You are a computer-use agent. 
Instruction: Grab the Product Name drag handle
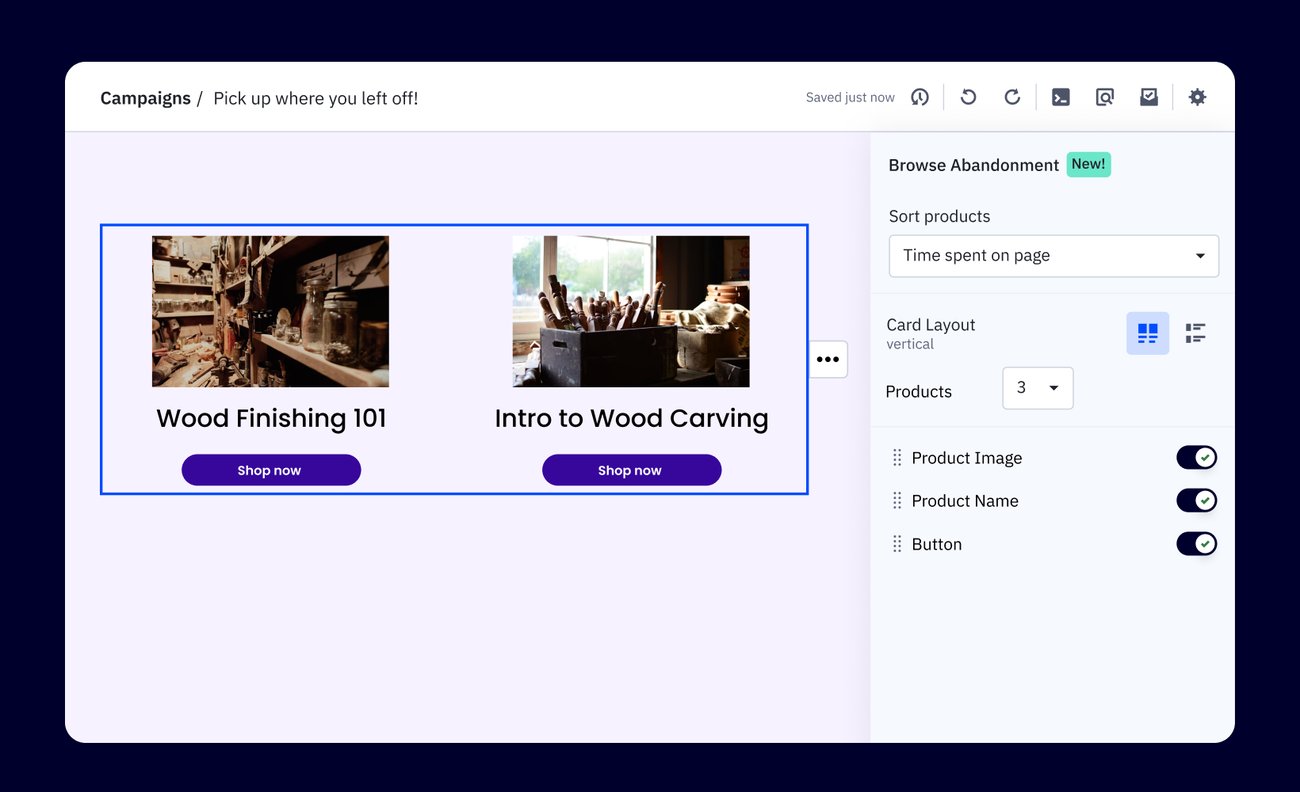click(x=896, y=501)
